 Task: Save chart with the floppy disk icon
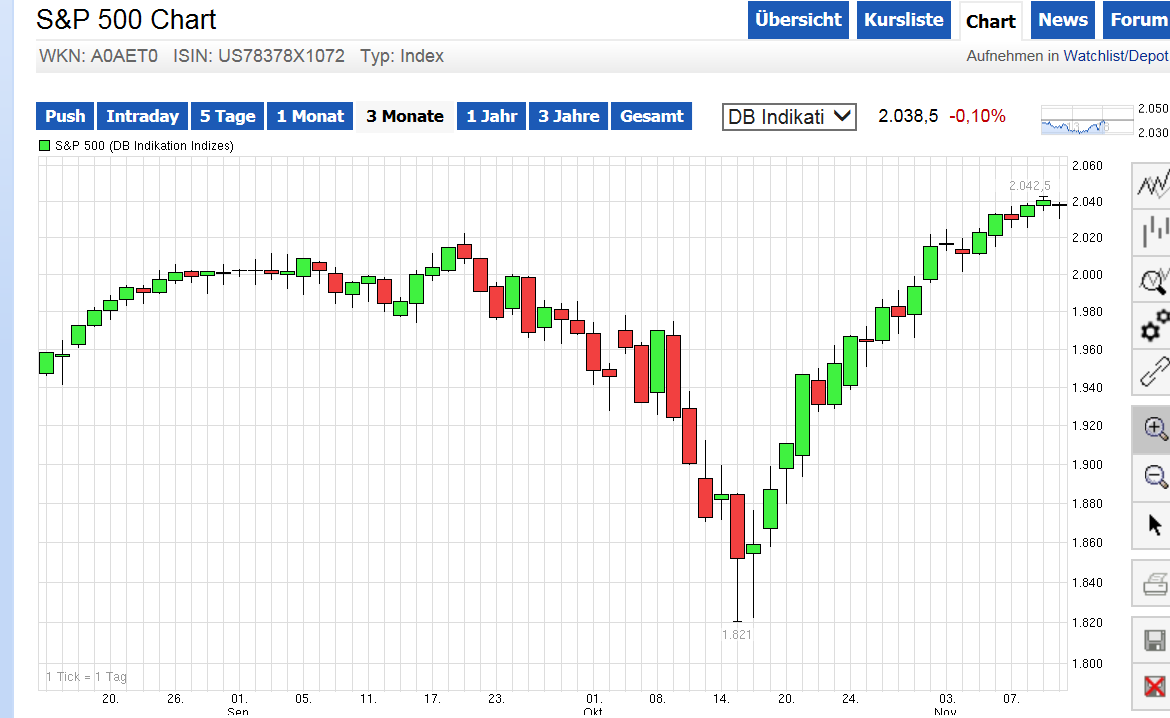[x=1152, y=640]
